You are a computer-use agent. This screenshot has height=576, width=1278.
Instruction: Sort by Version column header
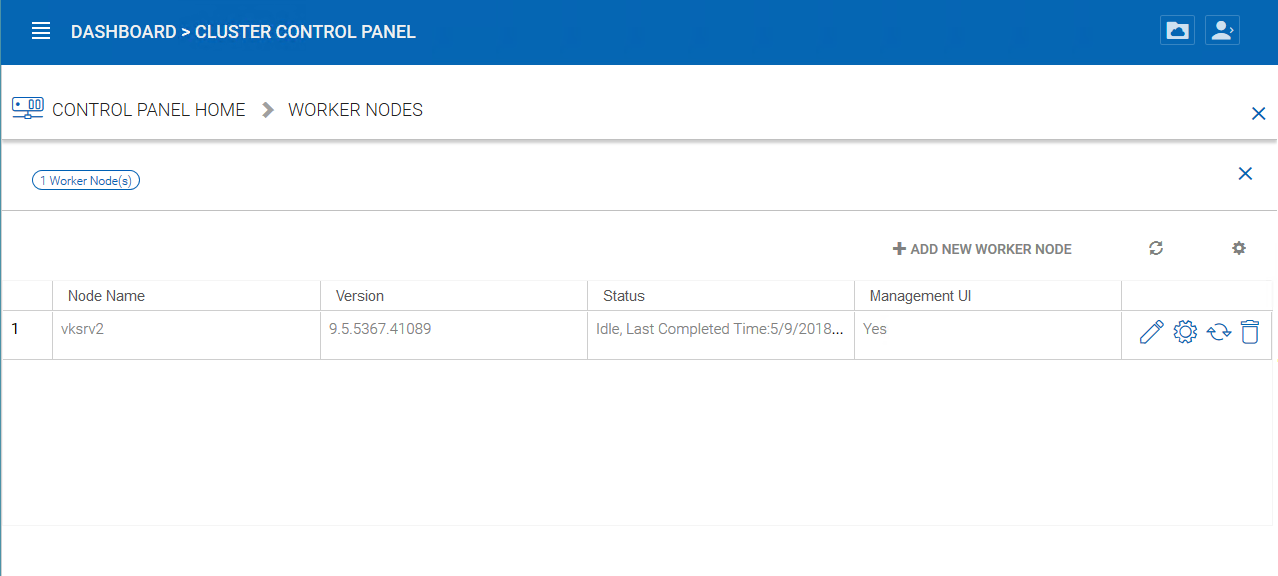coord(454,296)
